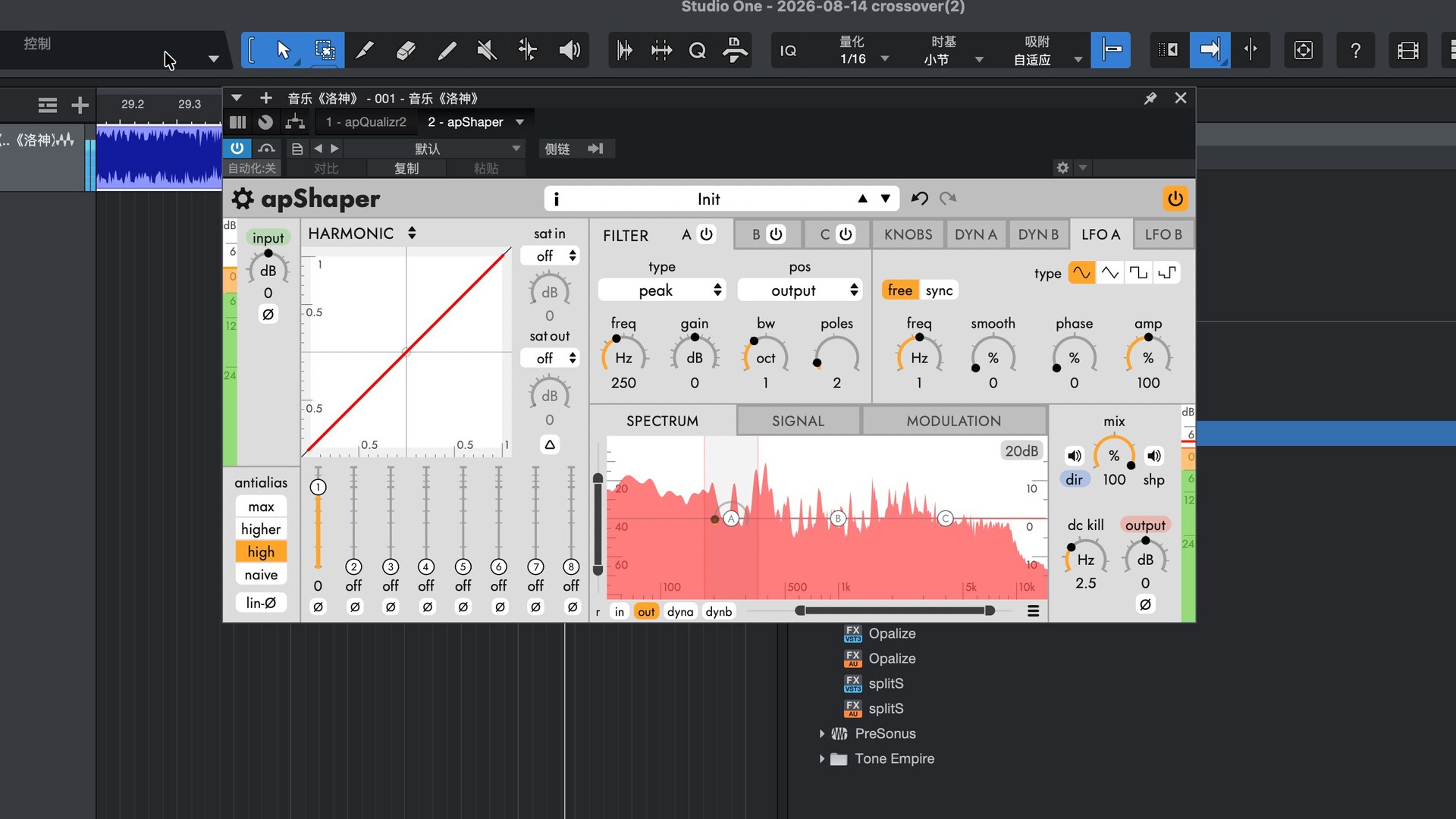Image resolution: width=1456 pixels, height=819 pixels.
Task: Select the Range tool
Action: tap(325, 50)
